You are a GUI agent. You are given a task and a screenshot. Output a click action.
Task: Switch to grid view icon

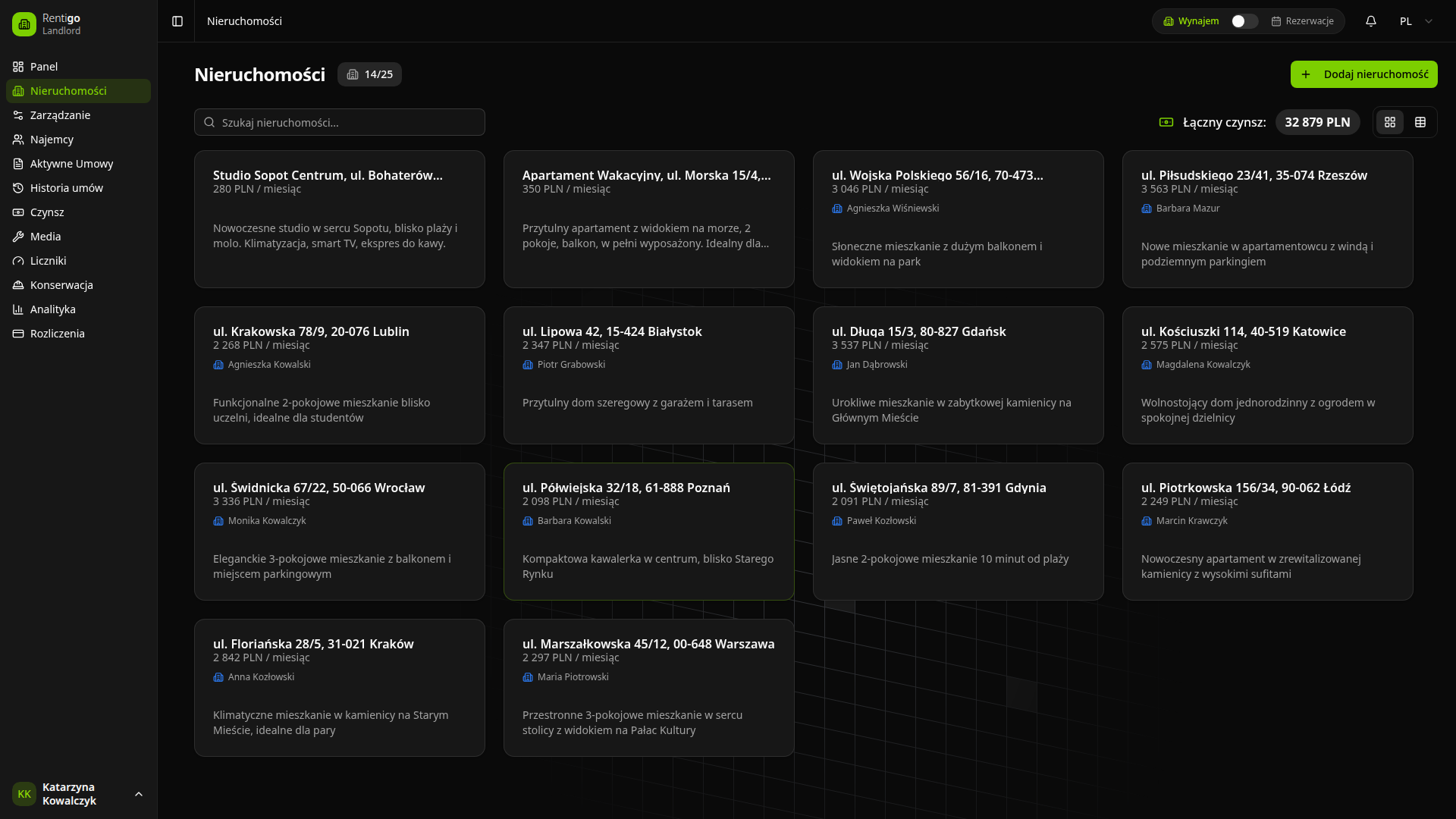tap(1390, 122)
